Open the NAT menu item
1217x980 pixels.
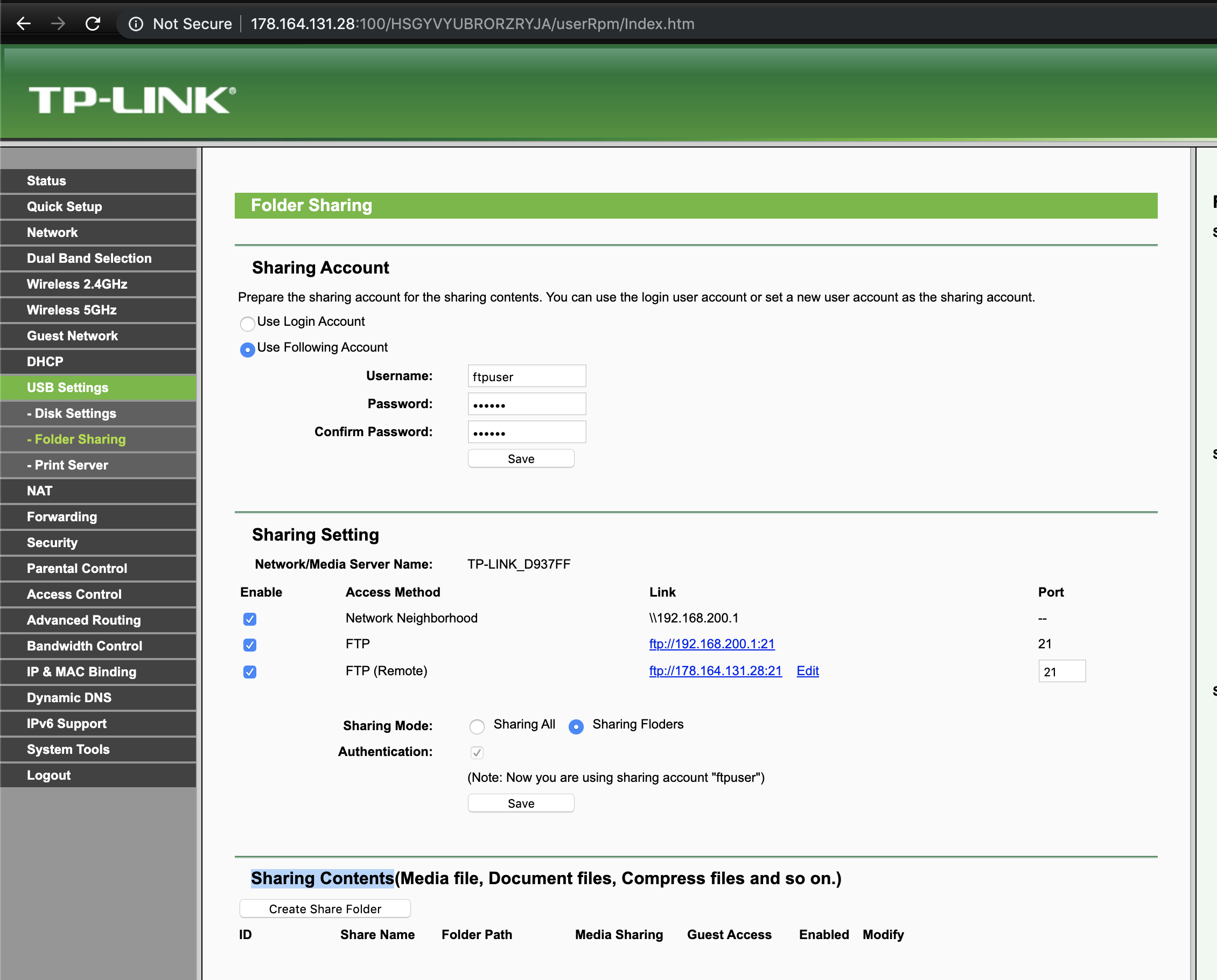98,491
